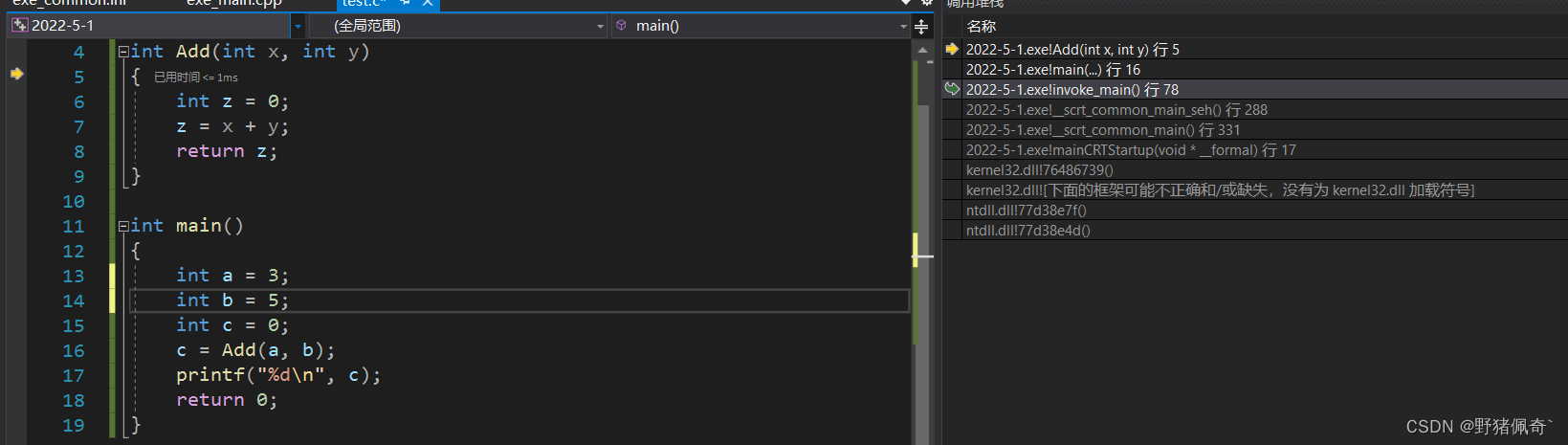Viewport: 1568px width, 445px height.
Task: Open the main() member dropdown
Action: [902, 27]
